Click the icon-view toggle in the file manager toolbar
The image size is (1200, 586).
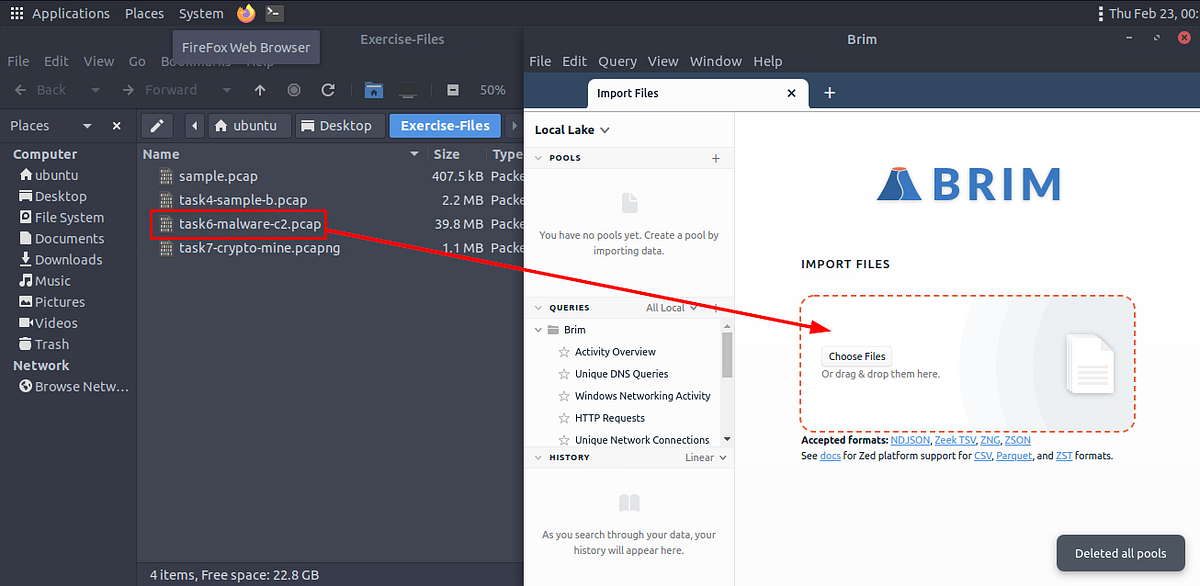[452, 89]
